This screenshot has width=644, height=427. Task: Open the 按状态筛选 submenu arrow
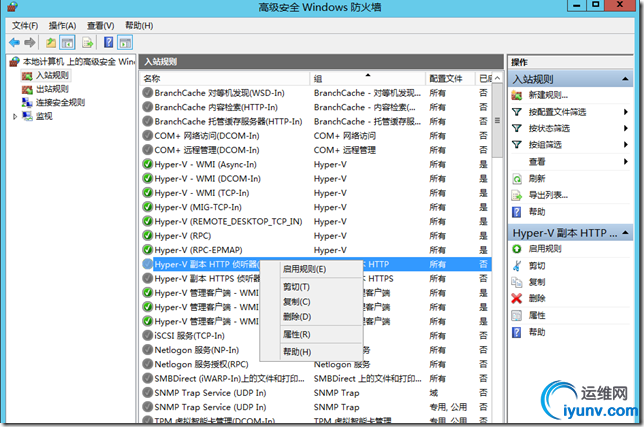pyautogui.click(x=626, y=128)
